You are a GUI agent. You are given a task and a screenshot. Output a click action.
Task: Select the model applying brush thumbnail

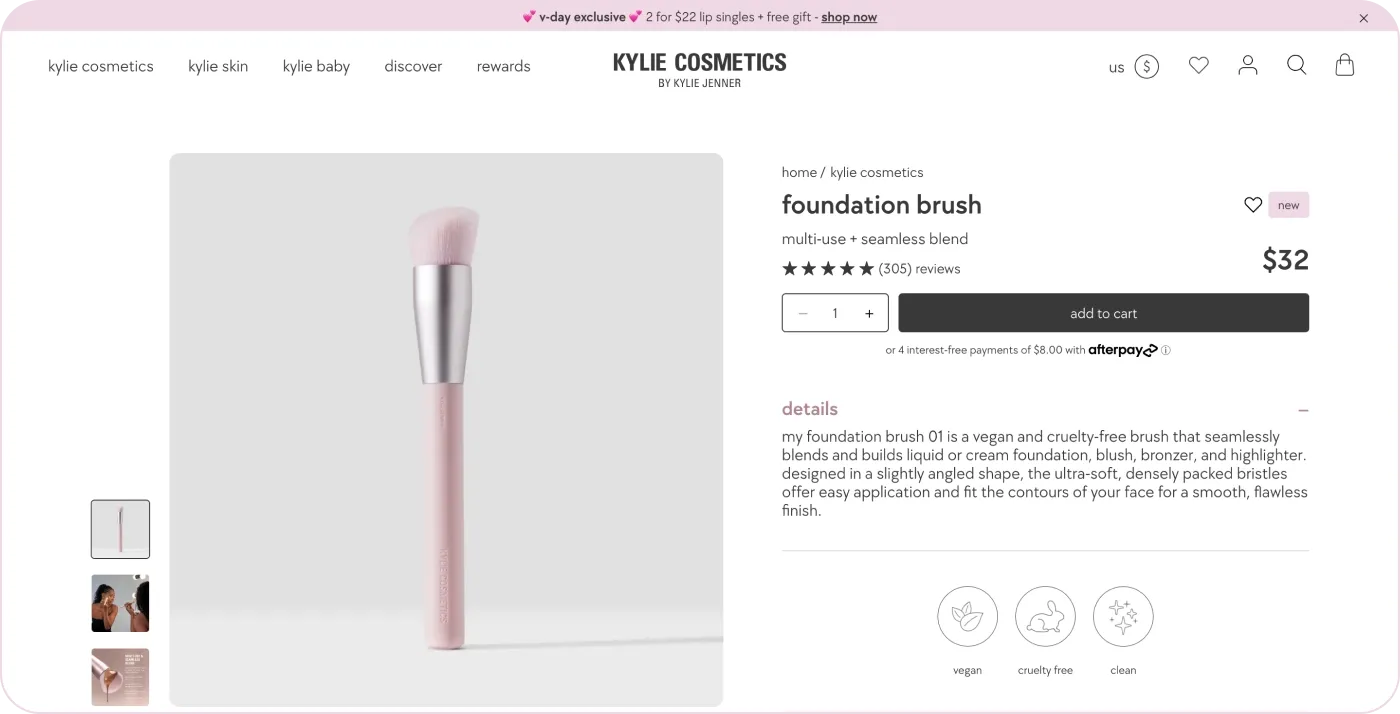[120, 603]
